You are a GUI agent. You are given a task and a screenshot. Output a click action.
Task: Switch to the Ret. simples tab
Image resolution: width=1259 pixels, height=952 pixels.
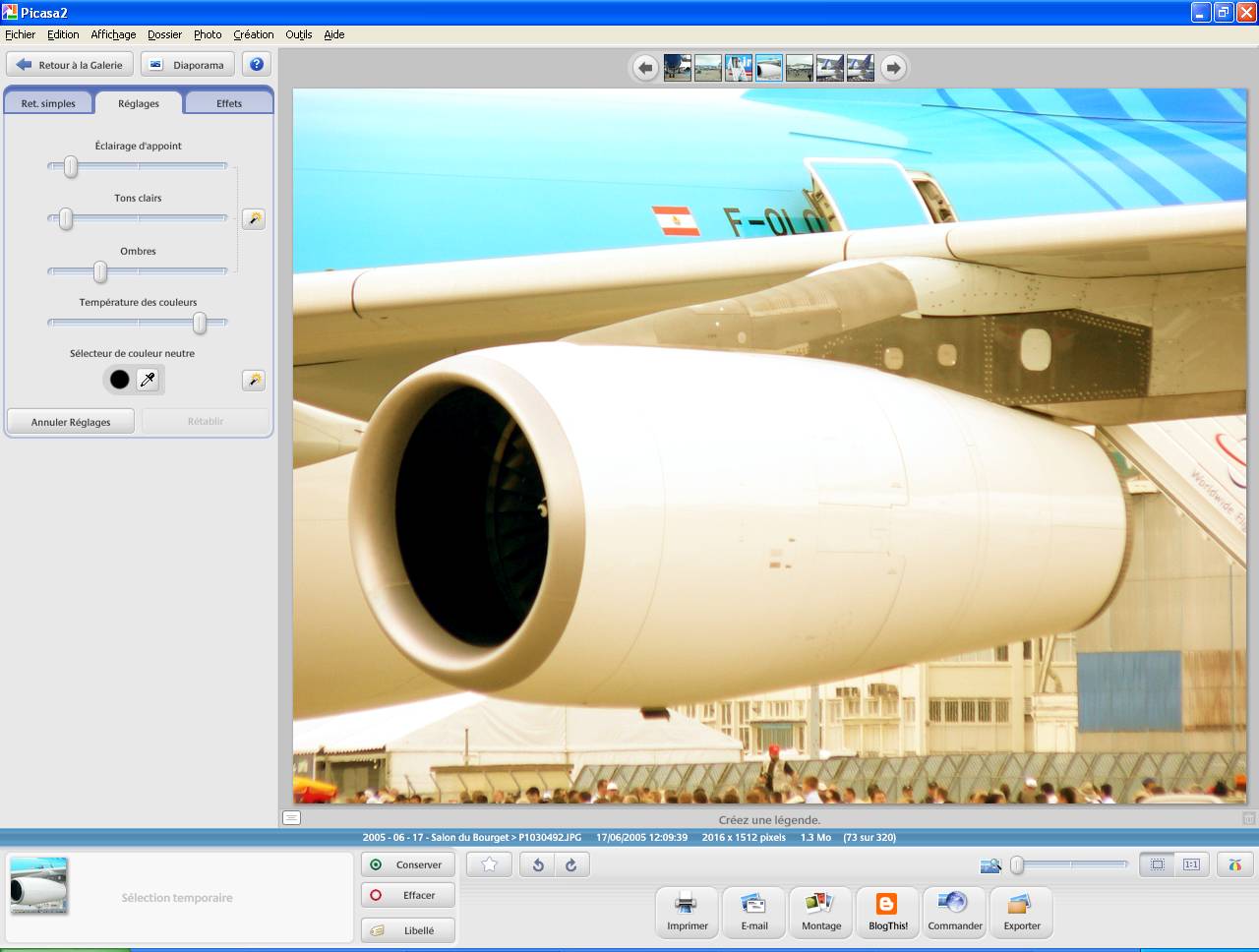(x=48, y=103)
